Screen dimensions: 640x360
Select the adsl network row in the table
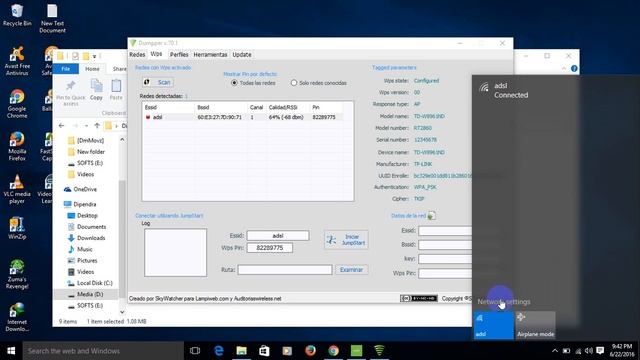point(243,117)
